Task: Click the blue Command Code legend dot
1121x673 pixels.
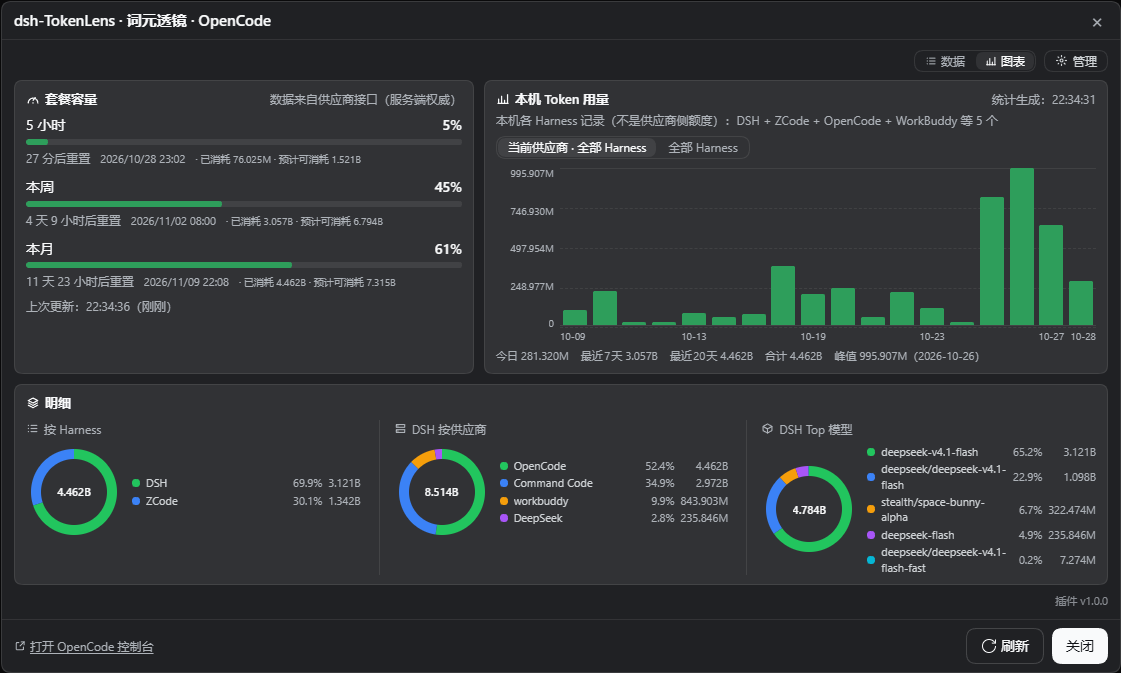Action: 503,483
